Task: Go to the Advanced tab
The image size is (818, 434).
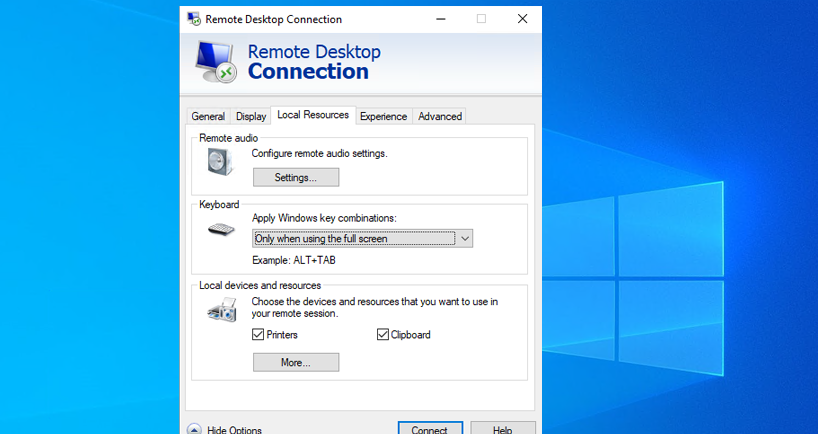Action: (x=440, y=116)
